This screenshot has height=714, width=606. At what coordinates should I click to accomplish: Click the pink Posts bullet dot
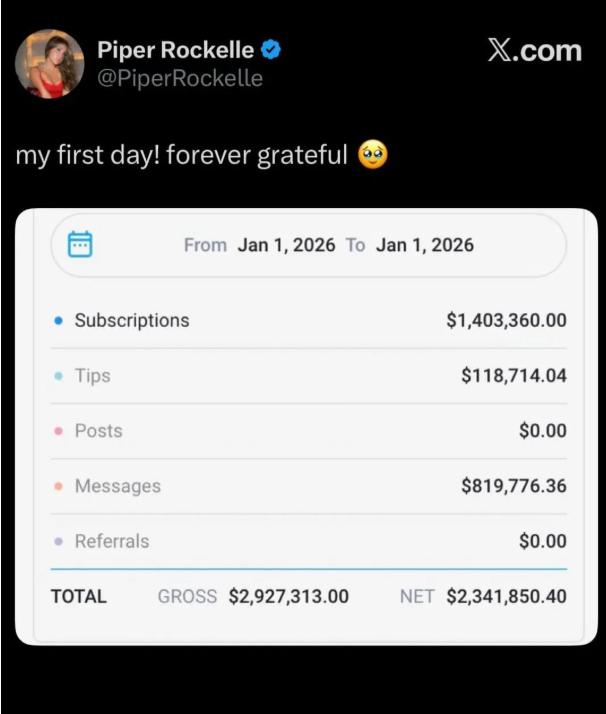tap(58, 431)
